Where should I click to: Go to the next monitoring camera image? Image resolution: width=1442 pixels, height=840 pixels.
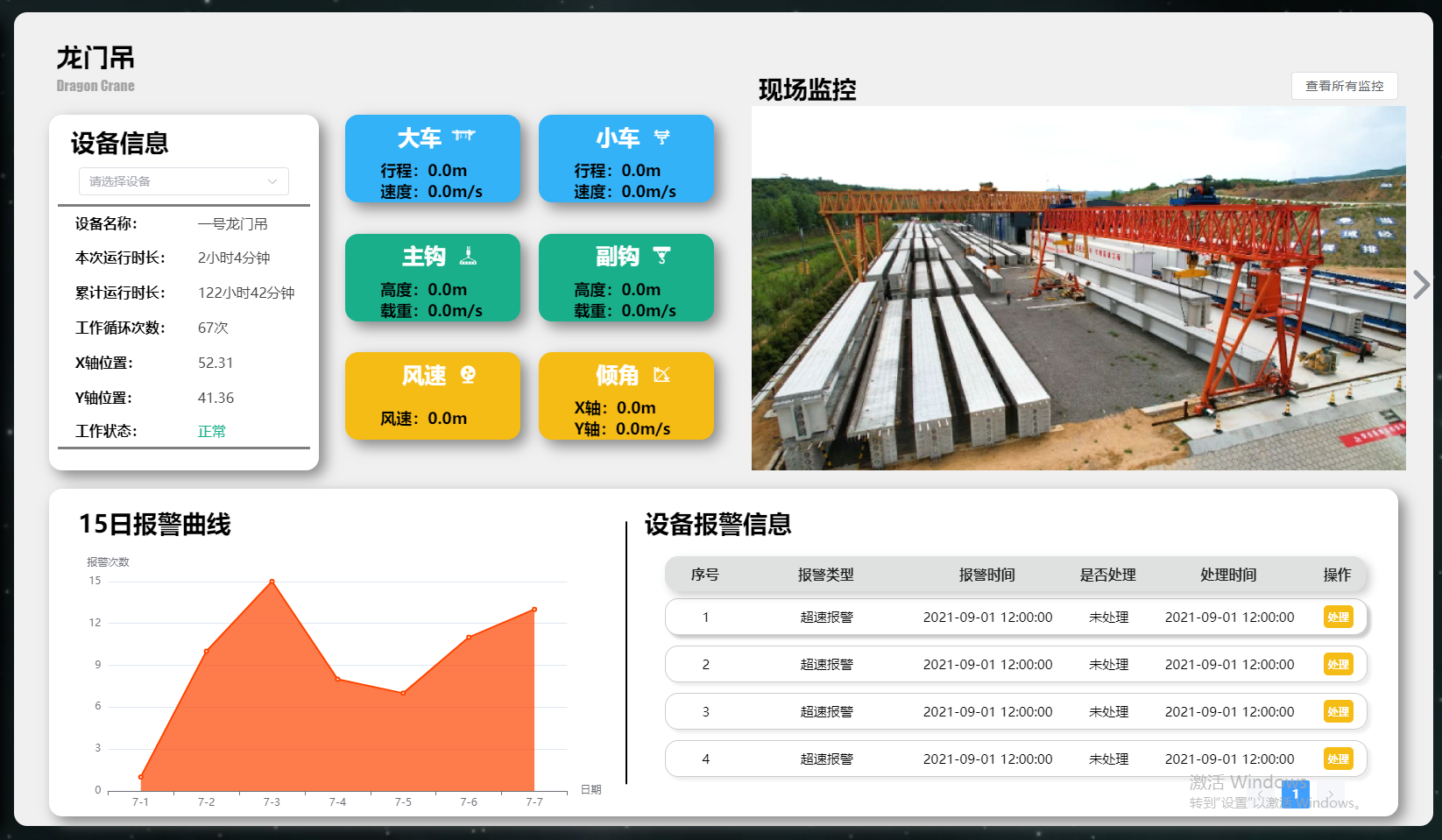pos(1421,285)
